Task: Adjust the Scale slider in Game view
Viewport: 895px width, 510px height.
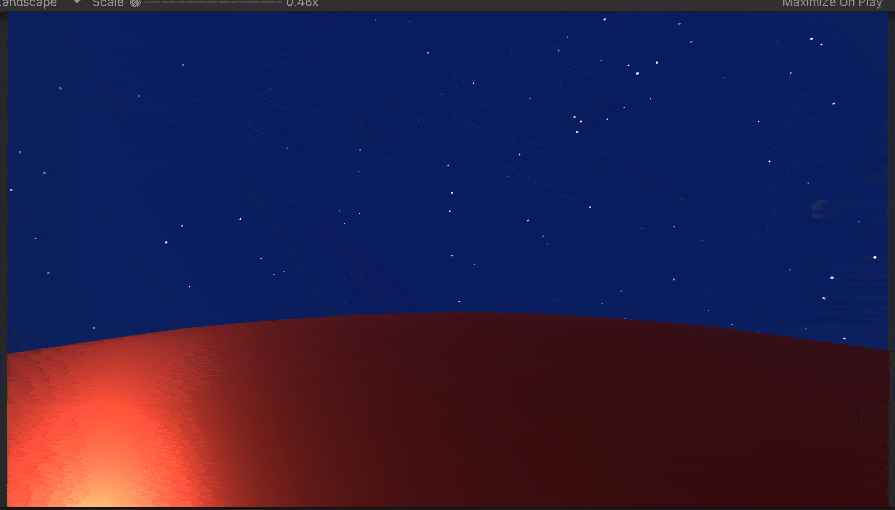Action: tap(206, 3)
